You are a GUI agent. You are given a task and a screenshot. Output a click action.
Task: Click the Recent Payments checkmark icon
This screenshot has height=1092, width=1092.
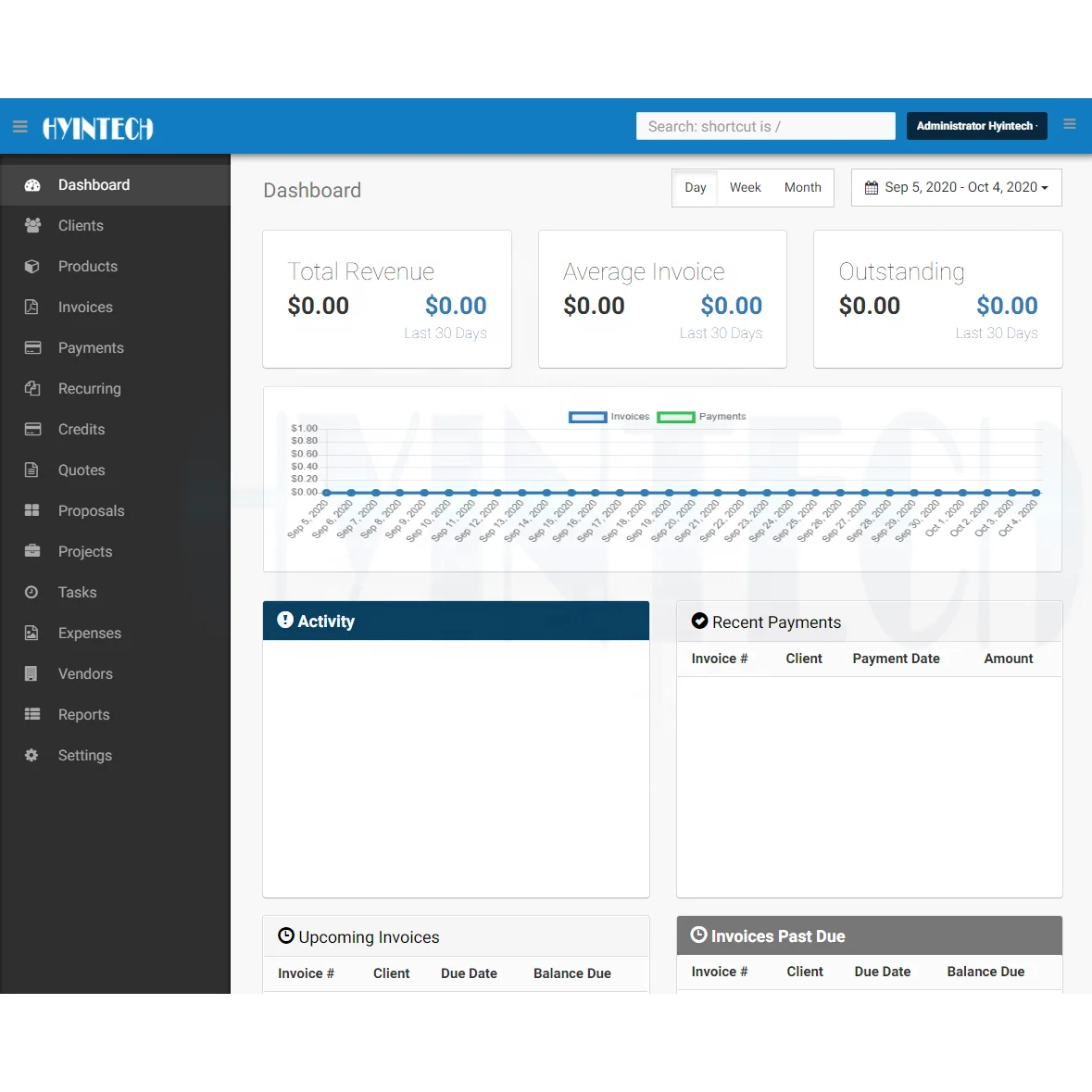click(x=700, y=621)
